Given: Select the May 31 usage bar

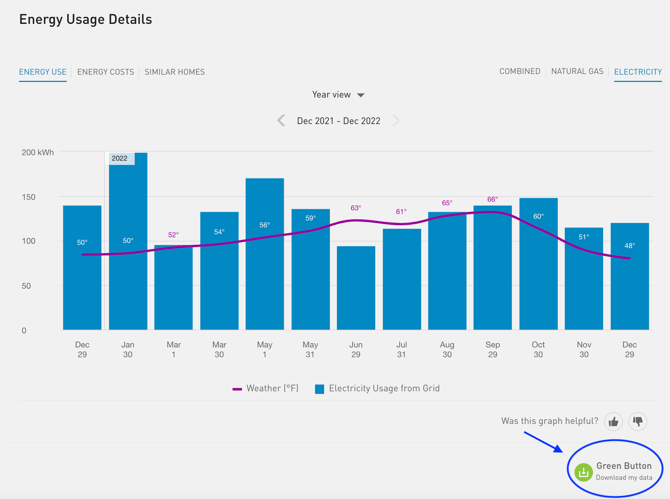Looking at the screenshot, I should click(x=311, y=269).
